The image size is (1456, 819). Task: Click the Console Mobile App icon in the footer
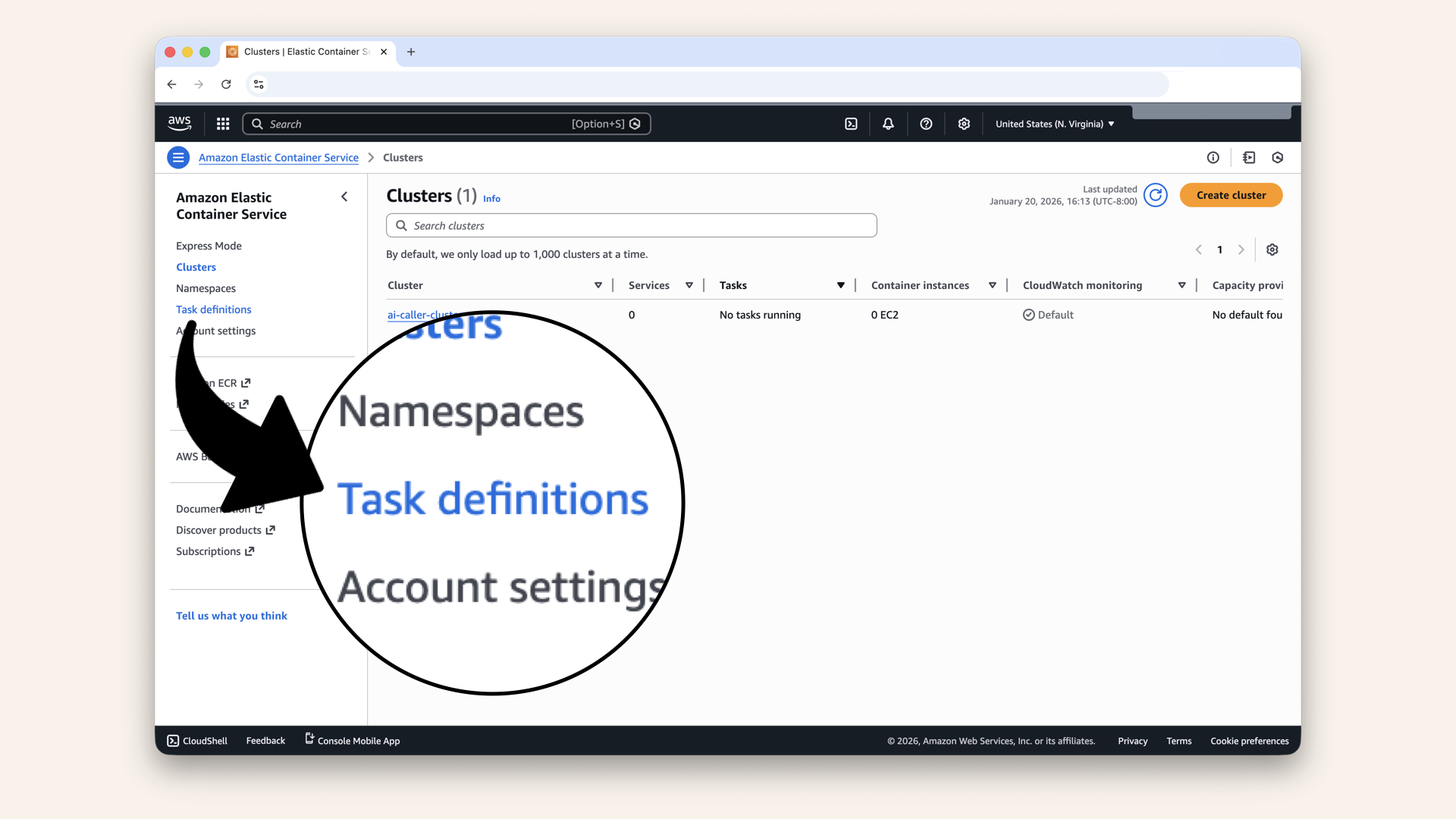[x=308, y=739]
